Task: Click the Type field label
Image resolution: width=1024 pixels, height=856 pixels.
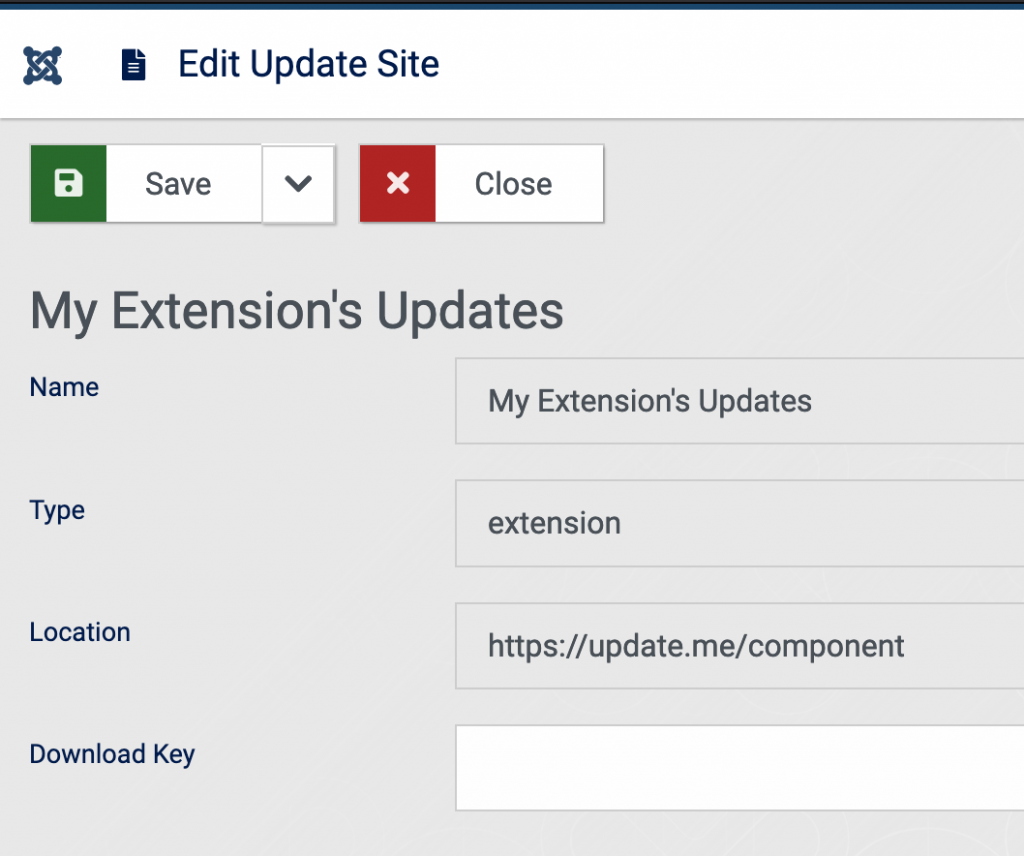Action: click(x=57, y=511)
